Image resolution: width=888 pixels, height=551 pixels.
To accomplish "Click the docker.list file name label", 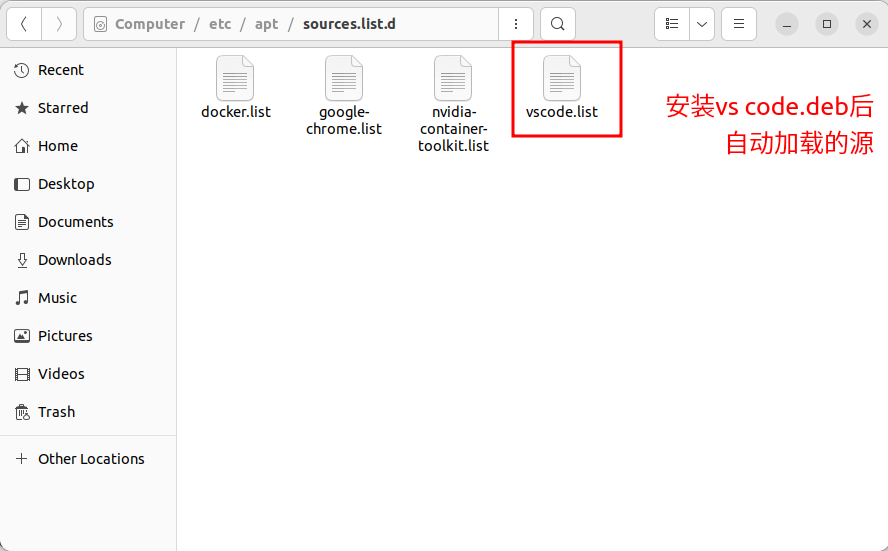I will 236,112.
